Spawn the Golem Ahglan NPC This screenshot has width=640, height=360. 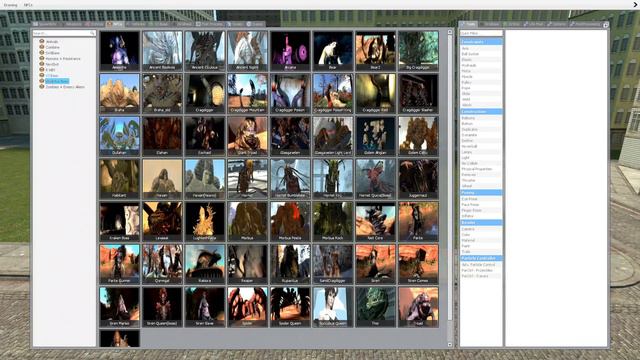point(376,136)
